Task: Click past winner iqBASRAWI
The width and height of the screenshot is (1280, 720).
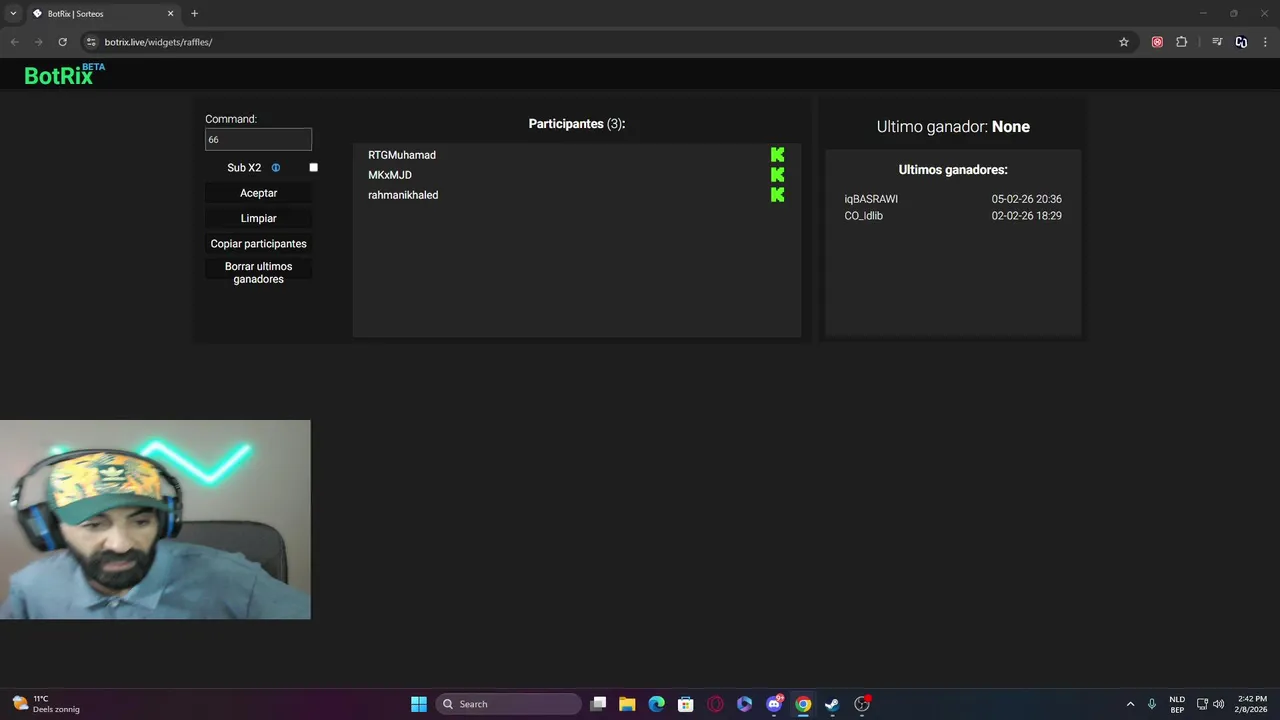Action: point(871,199)
